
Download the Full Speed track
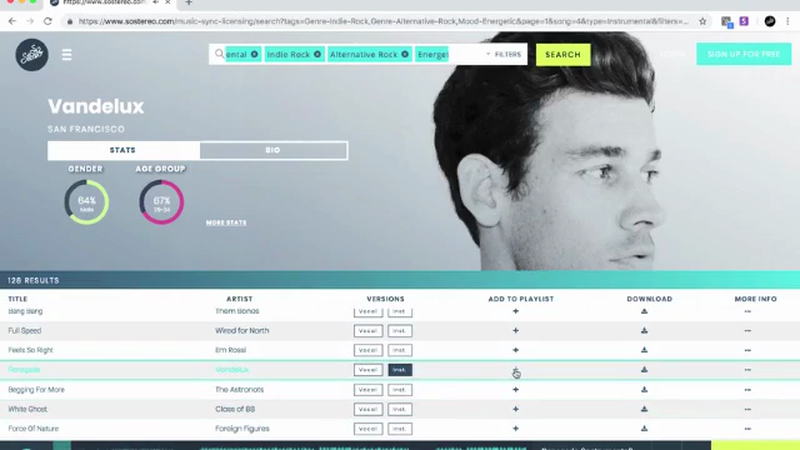tap(644, 331)
